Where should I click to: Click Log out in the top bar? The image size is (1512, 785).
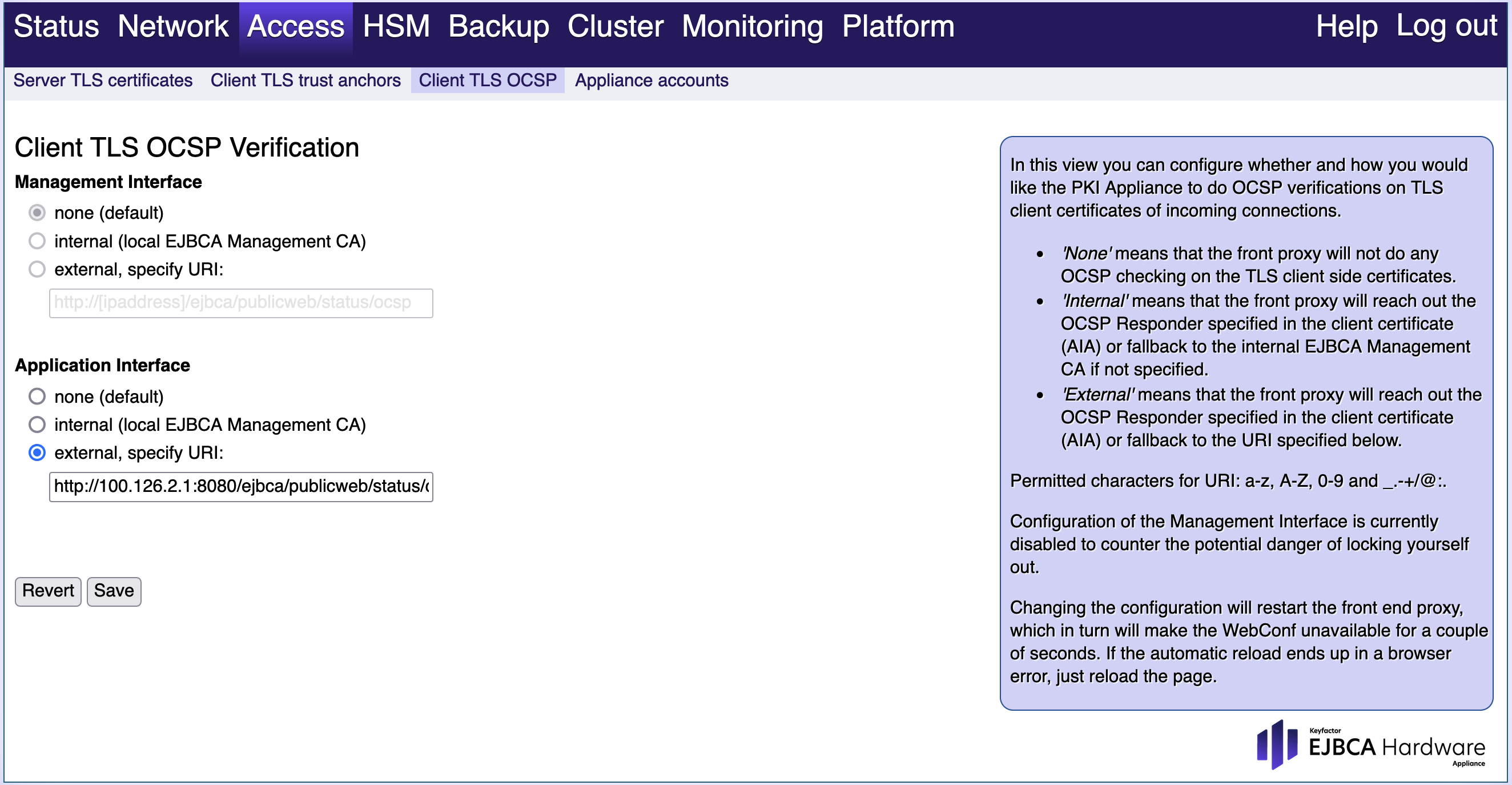pyautogui.click(x=1446, y=26)
